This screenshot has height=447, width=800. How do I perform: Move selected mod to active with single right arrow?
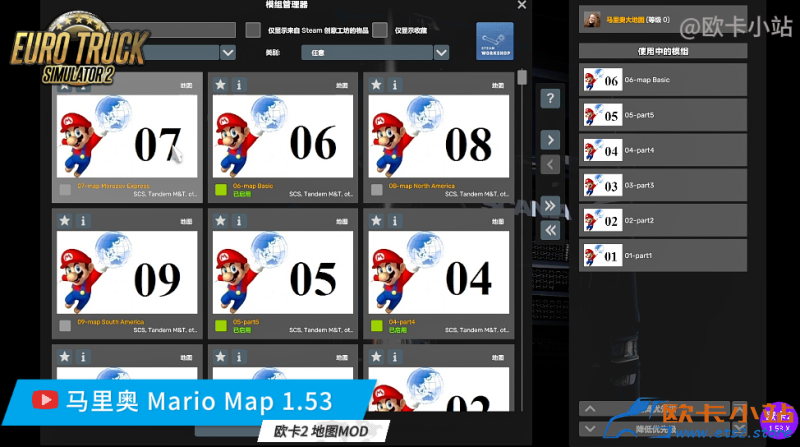click(x=550, y=140)
